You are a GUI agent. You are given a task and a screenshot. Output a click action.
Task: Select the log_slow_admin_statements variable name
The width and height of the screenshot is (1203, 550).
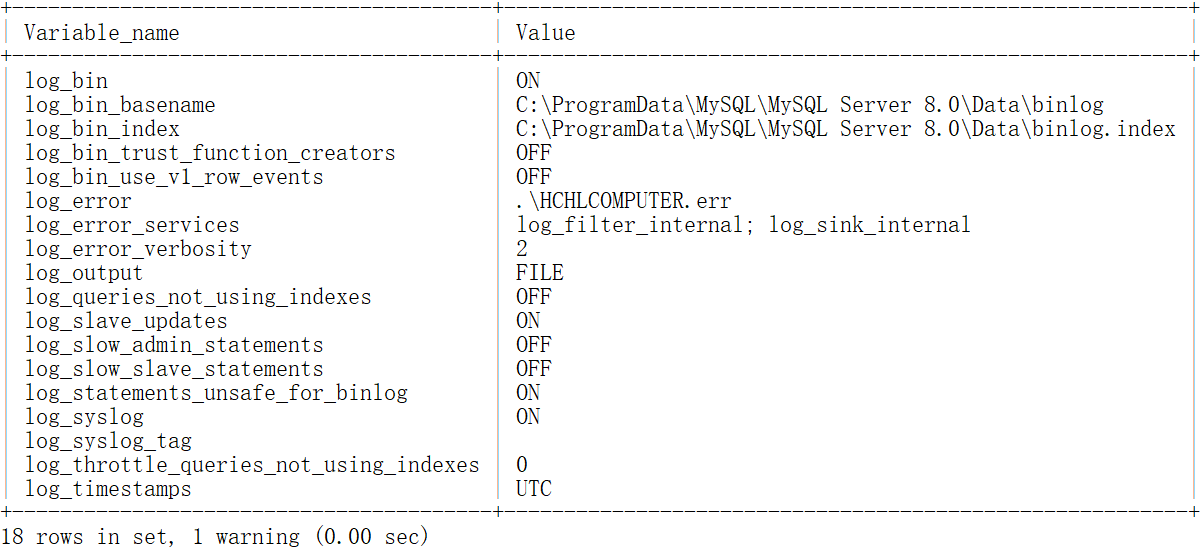pyautogui.click(x=174, y=345)
